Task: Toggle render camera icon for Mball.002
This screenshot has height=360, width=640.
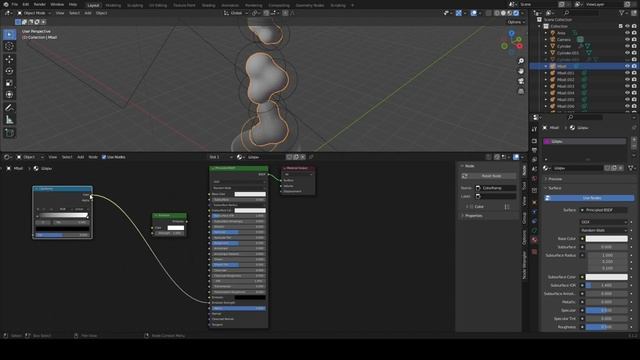Action: [634, 80]
